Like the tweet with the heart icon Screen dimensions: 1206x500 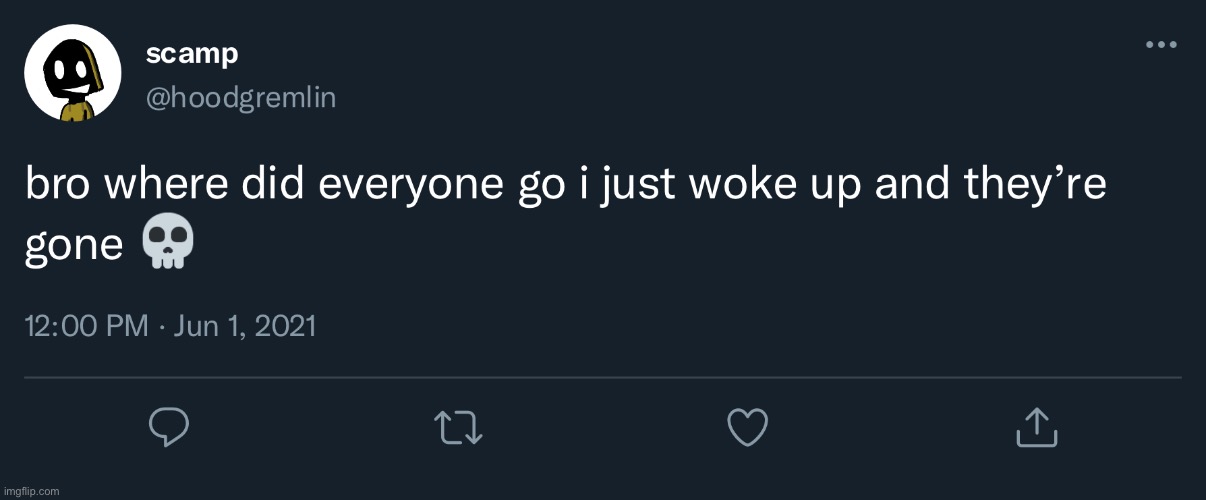coord(747,428)
